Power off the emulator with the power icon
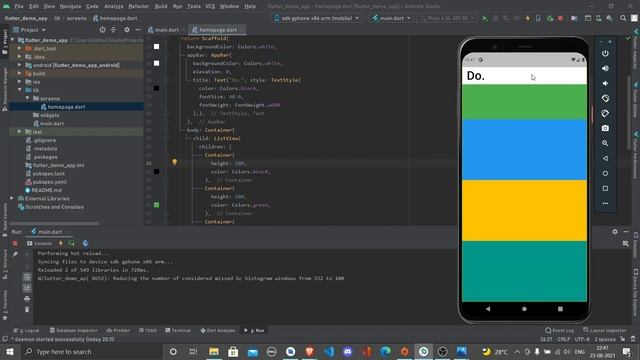 (605, 53)
